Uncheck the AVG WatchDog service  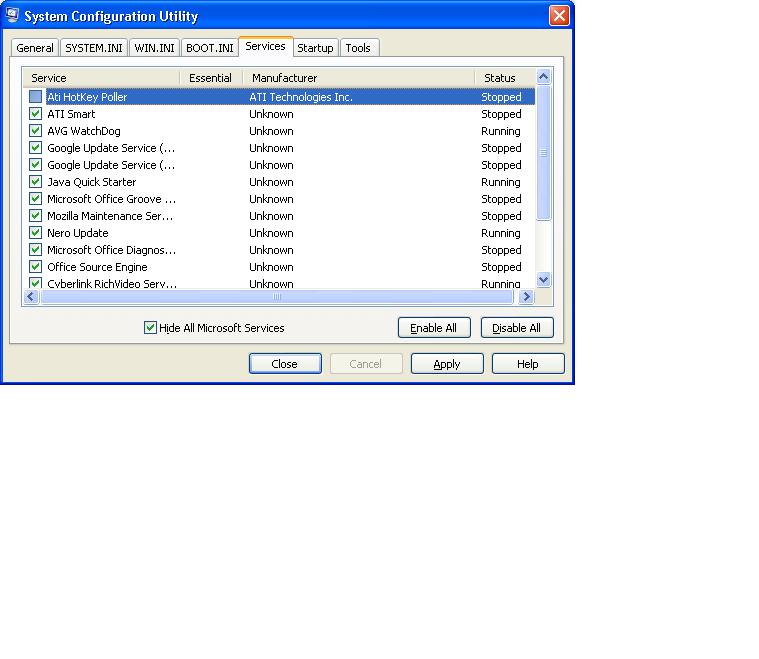tap(35, 131)
